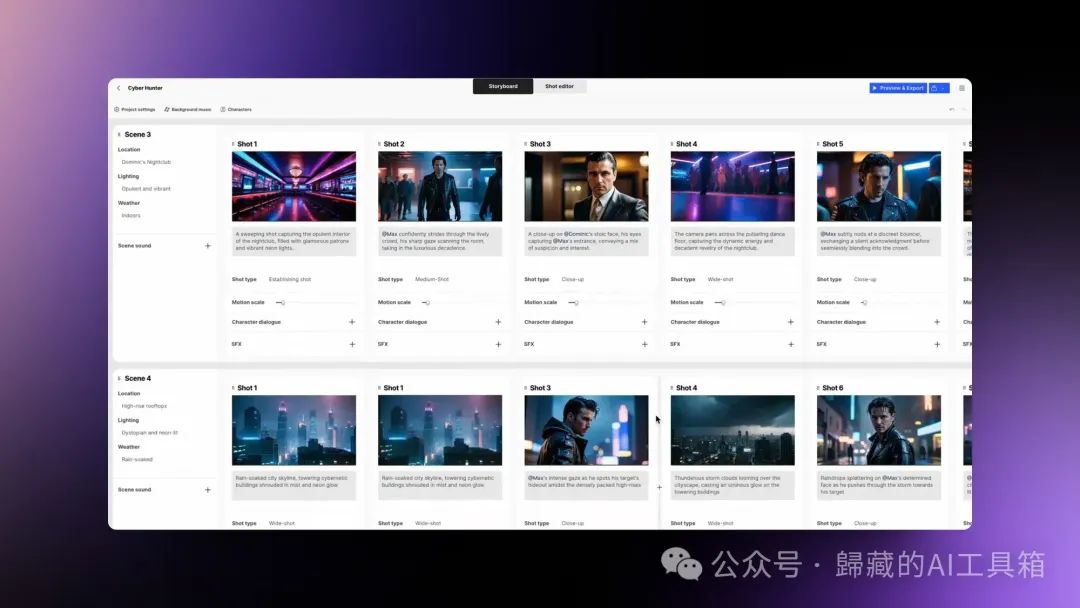Open Background music options
This screenshot has height=608, width=1080.
(x=187, y=109)
